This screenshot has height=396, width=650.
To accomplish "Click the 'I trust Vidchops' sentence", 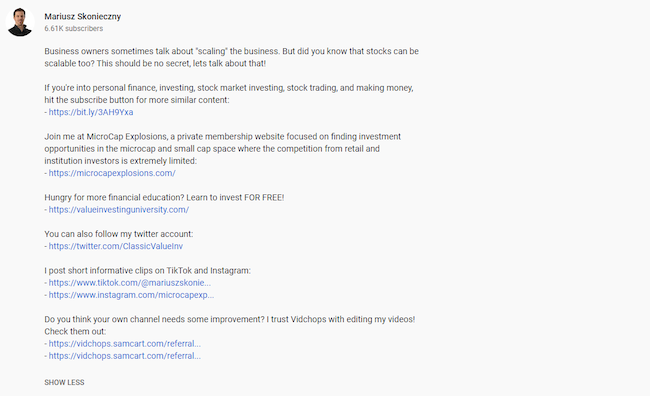I will pyautogui.click(x=341, y=319).
